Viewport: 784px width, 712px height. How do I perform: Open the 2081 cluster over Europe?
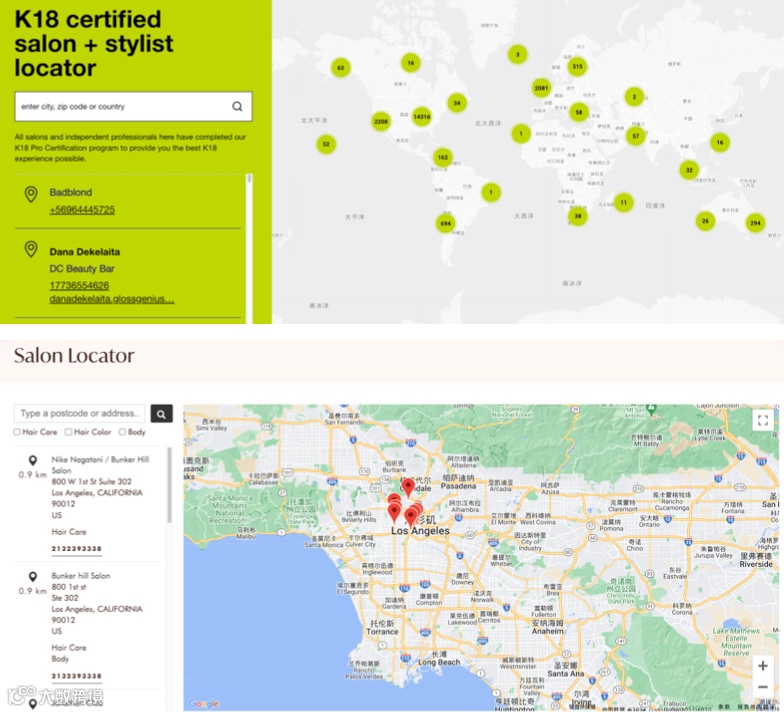point(542,88)
